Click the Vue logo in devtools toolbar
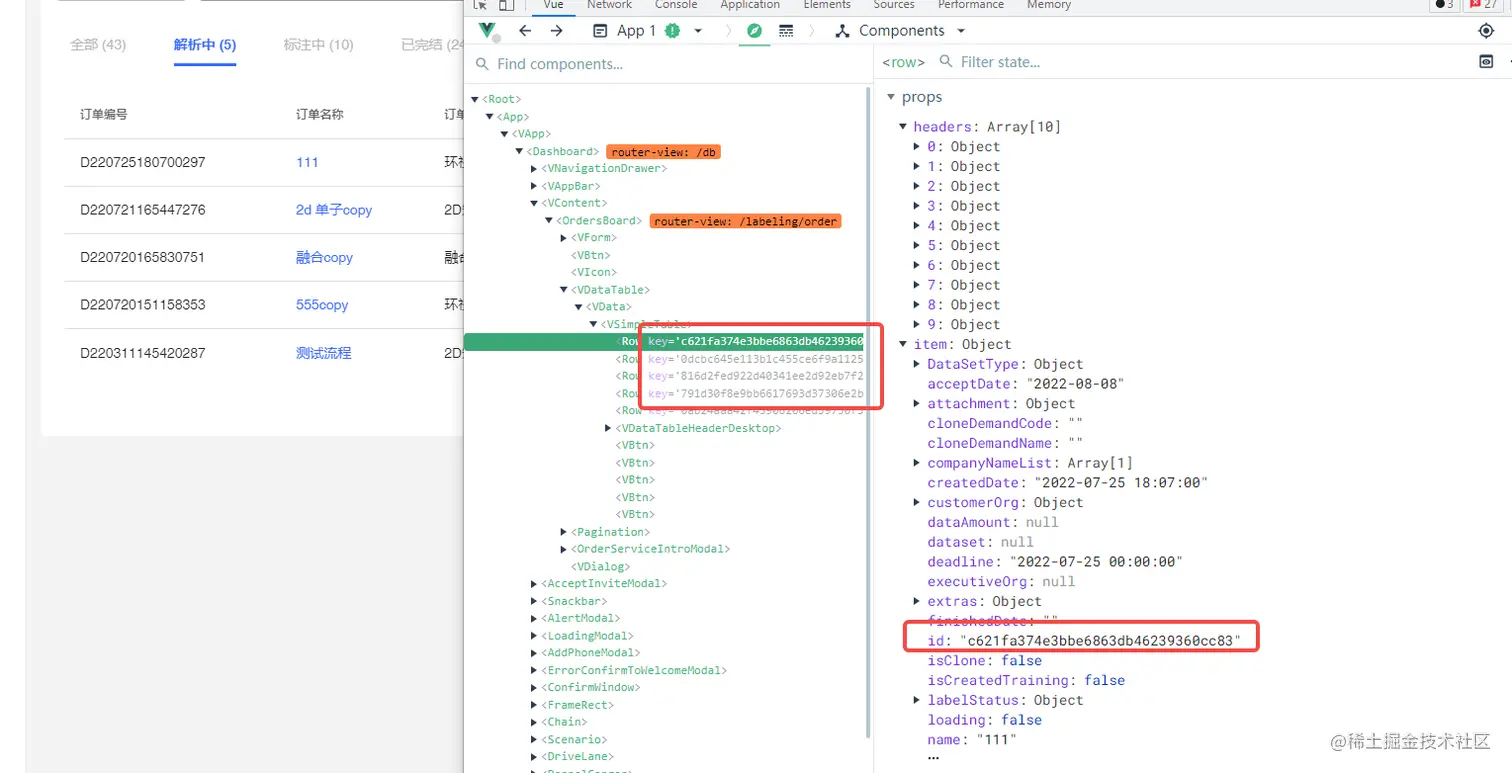The image size is (1512, 773). coord(487,31)
